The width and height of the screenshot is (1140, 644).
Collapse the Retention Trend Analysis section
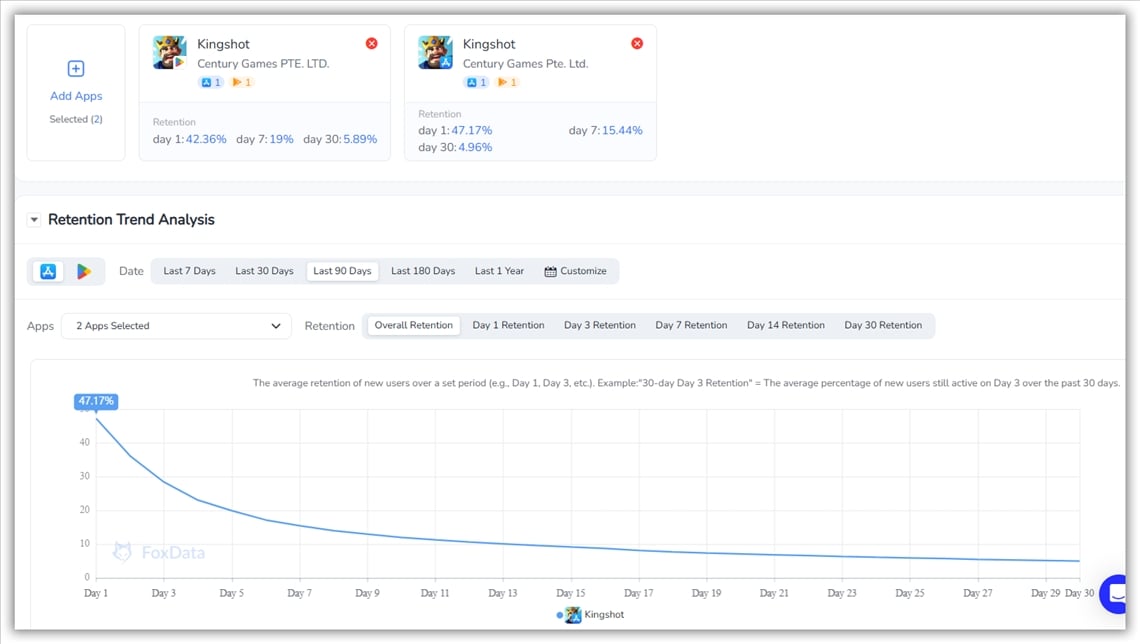point(33,219)
